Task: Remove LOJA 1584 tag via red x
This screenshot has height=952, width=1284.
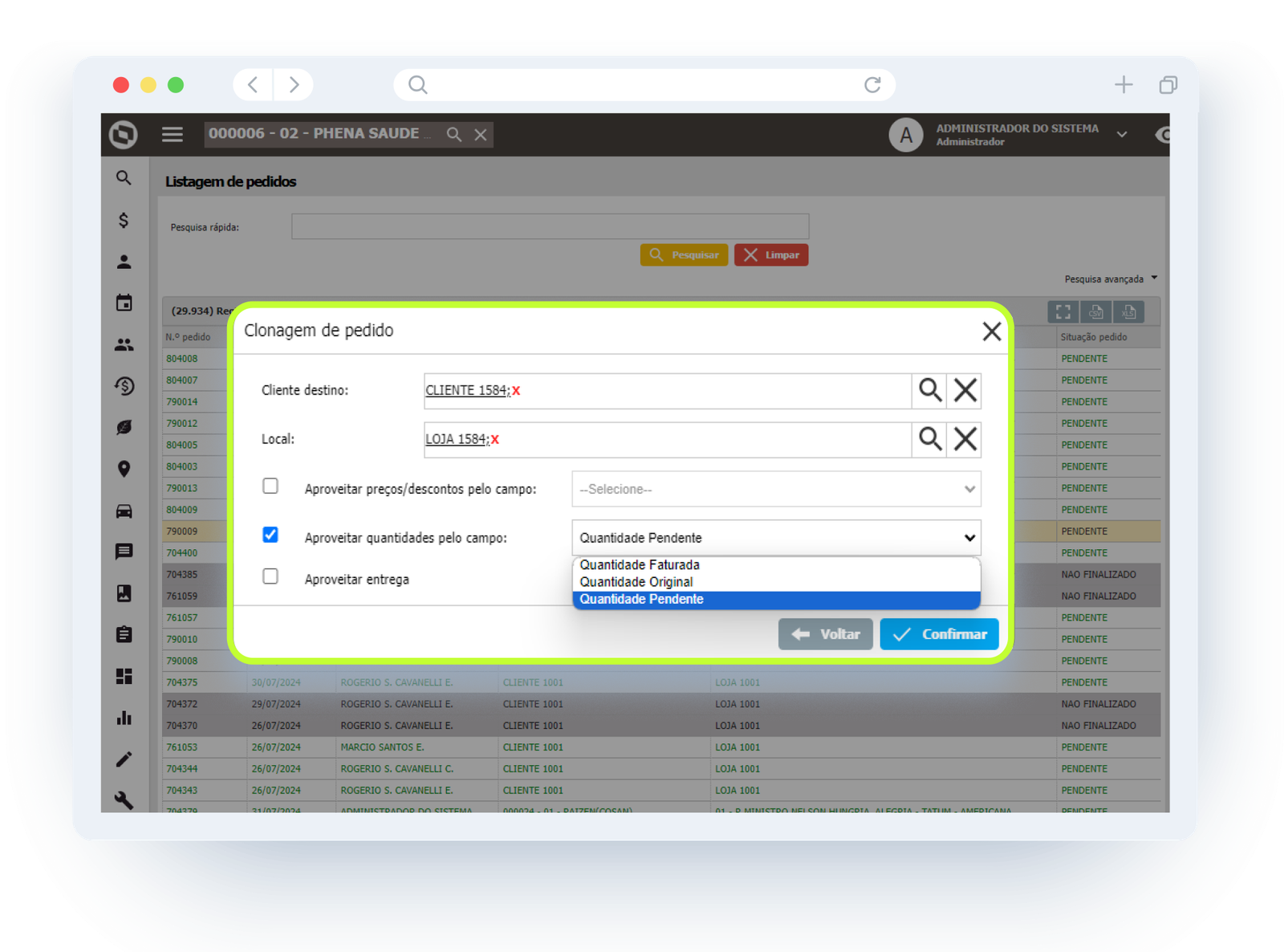Action: click(495, 440)
